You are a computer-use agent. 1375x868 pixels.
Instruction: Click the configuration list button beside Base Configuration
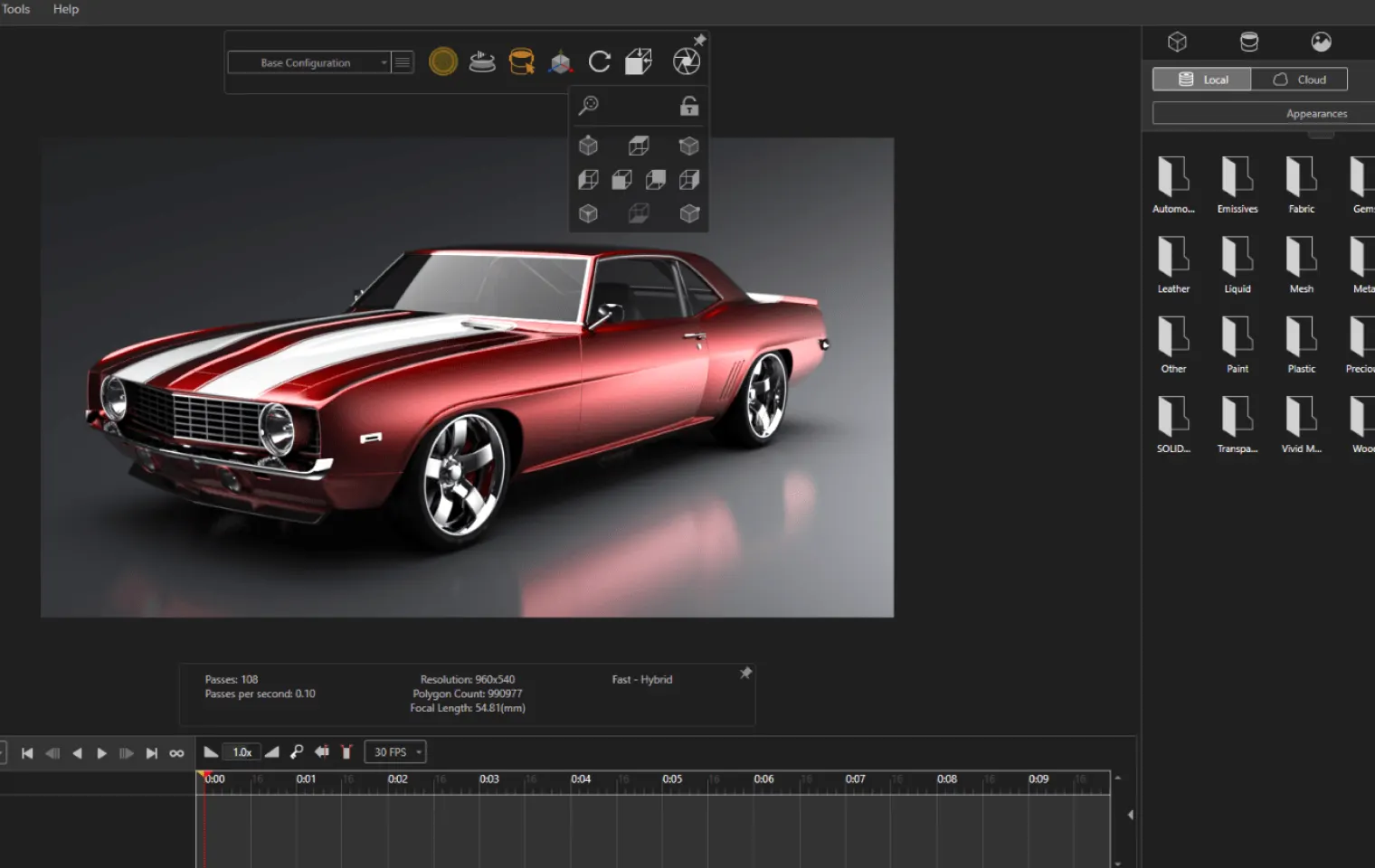click(403, 62)
